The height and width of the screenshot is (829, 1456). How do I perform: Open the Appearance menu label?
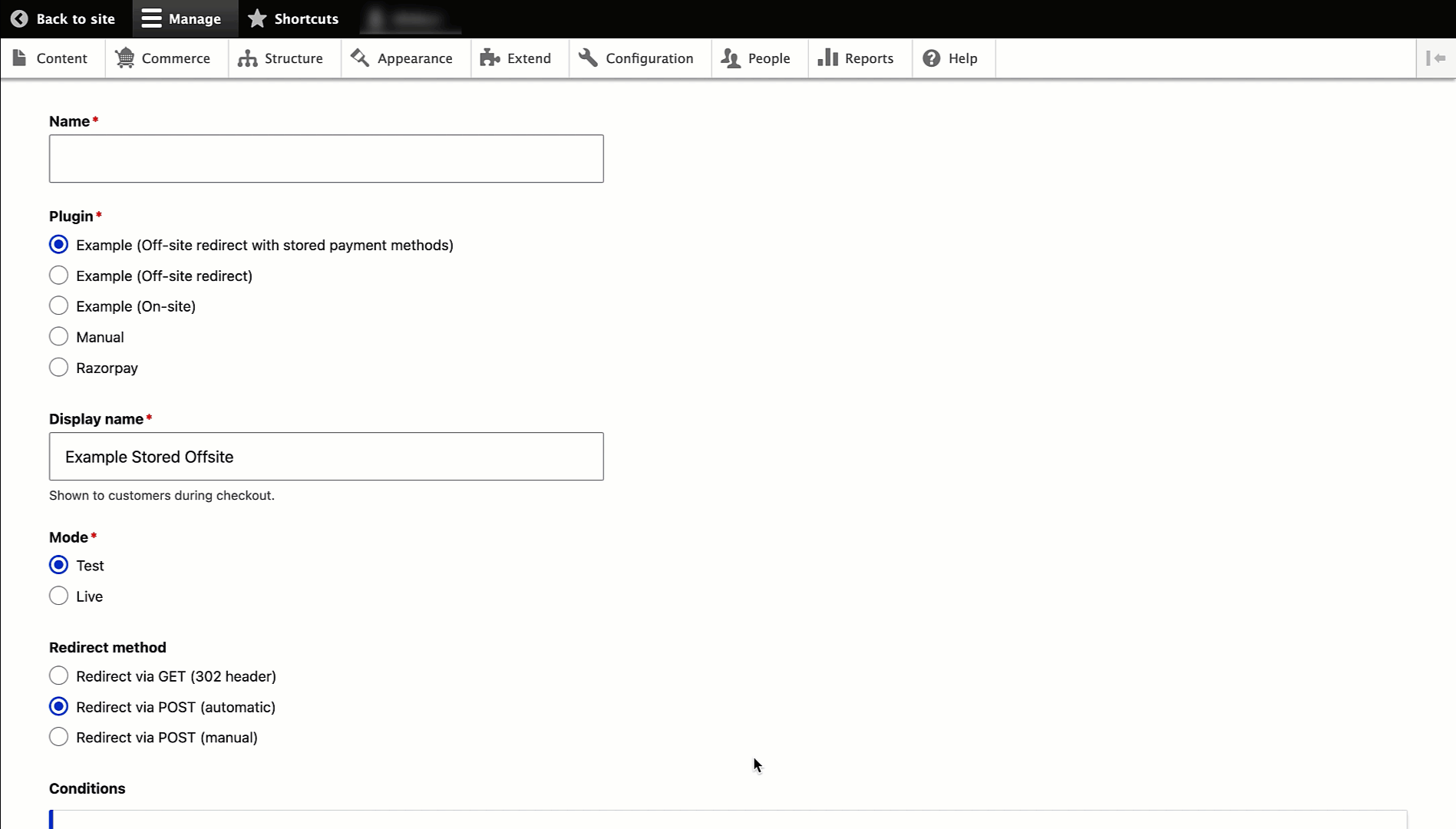(414, 58)
